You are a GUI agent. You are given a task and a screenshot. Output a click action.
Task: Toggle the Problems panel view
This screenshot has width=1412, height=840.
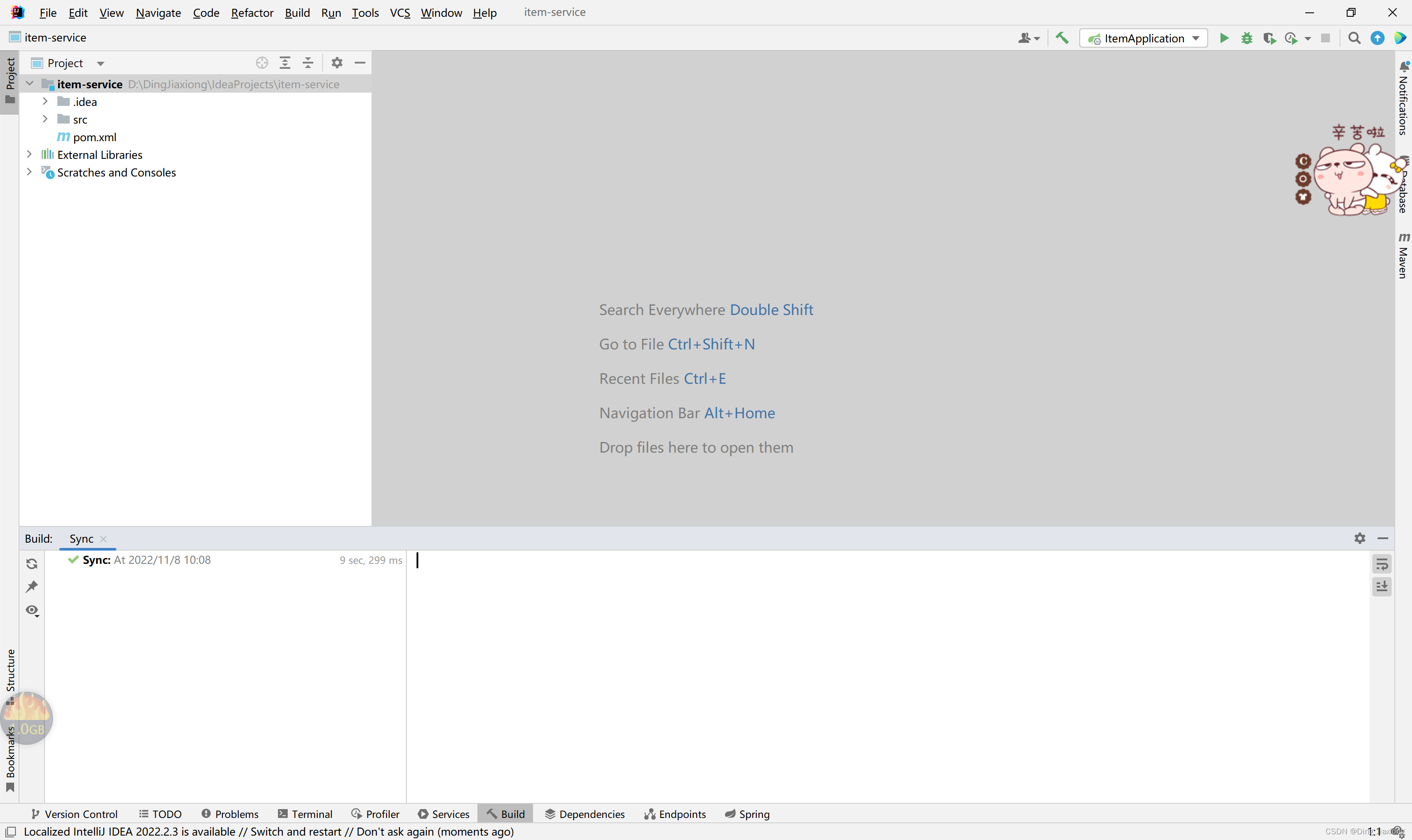230,813
